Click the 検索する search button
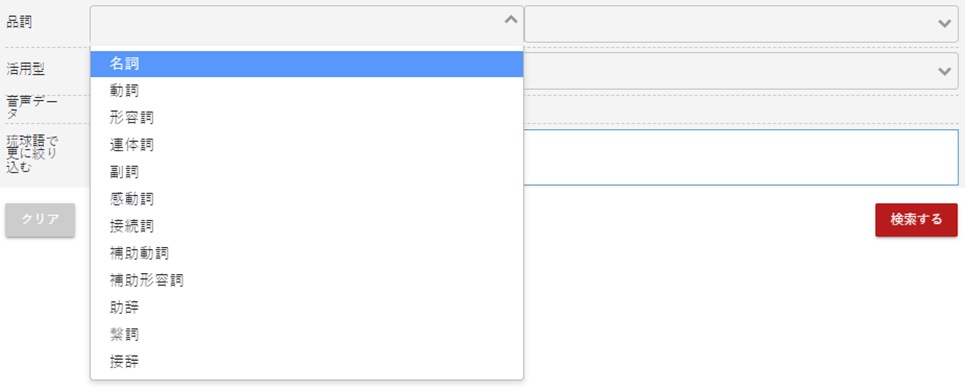 click(916, 220)
